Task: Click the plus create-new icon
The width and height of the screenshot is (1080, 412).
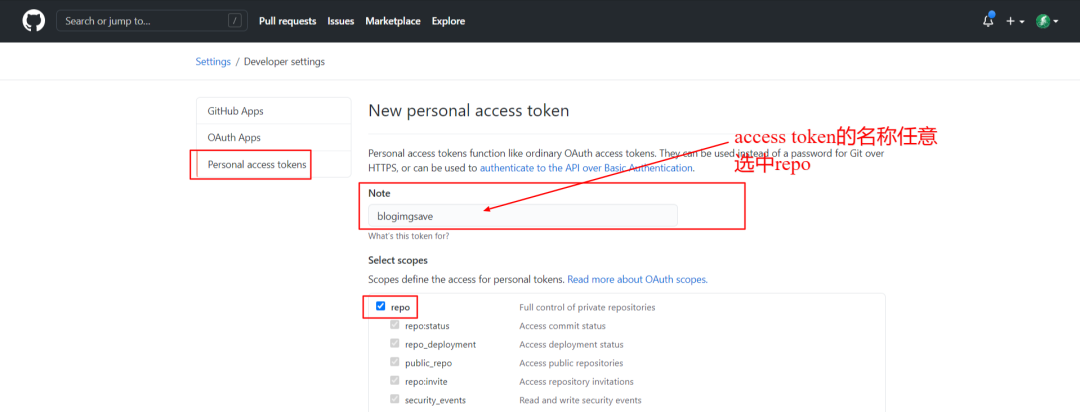Action: coord(1010,21)
